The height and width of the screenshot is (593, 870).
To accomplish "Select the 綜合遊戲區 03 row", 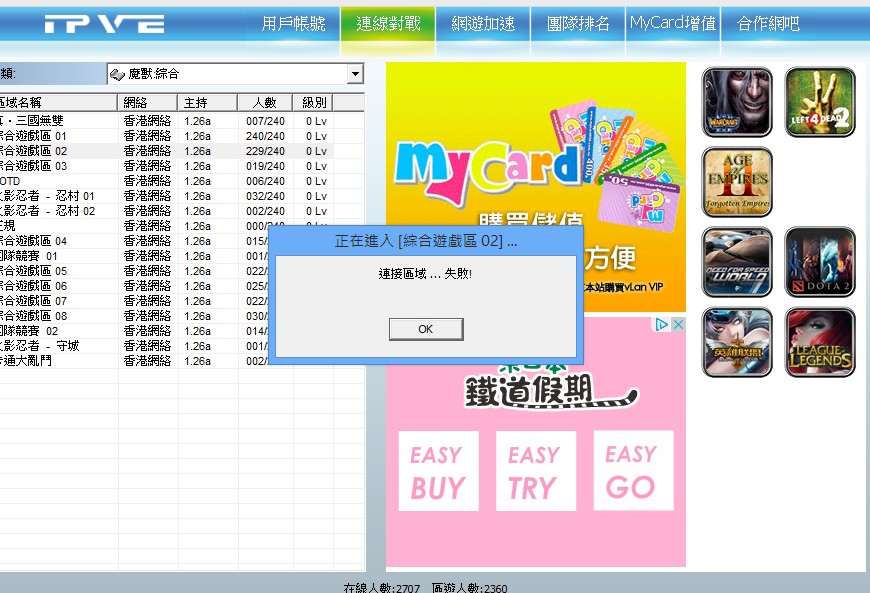I will tap(166, 166).
